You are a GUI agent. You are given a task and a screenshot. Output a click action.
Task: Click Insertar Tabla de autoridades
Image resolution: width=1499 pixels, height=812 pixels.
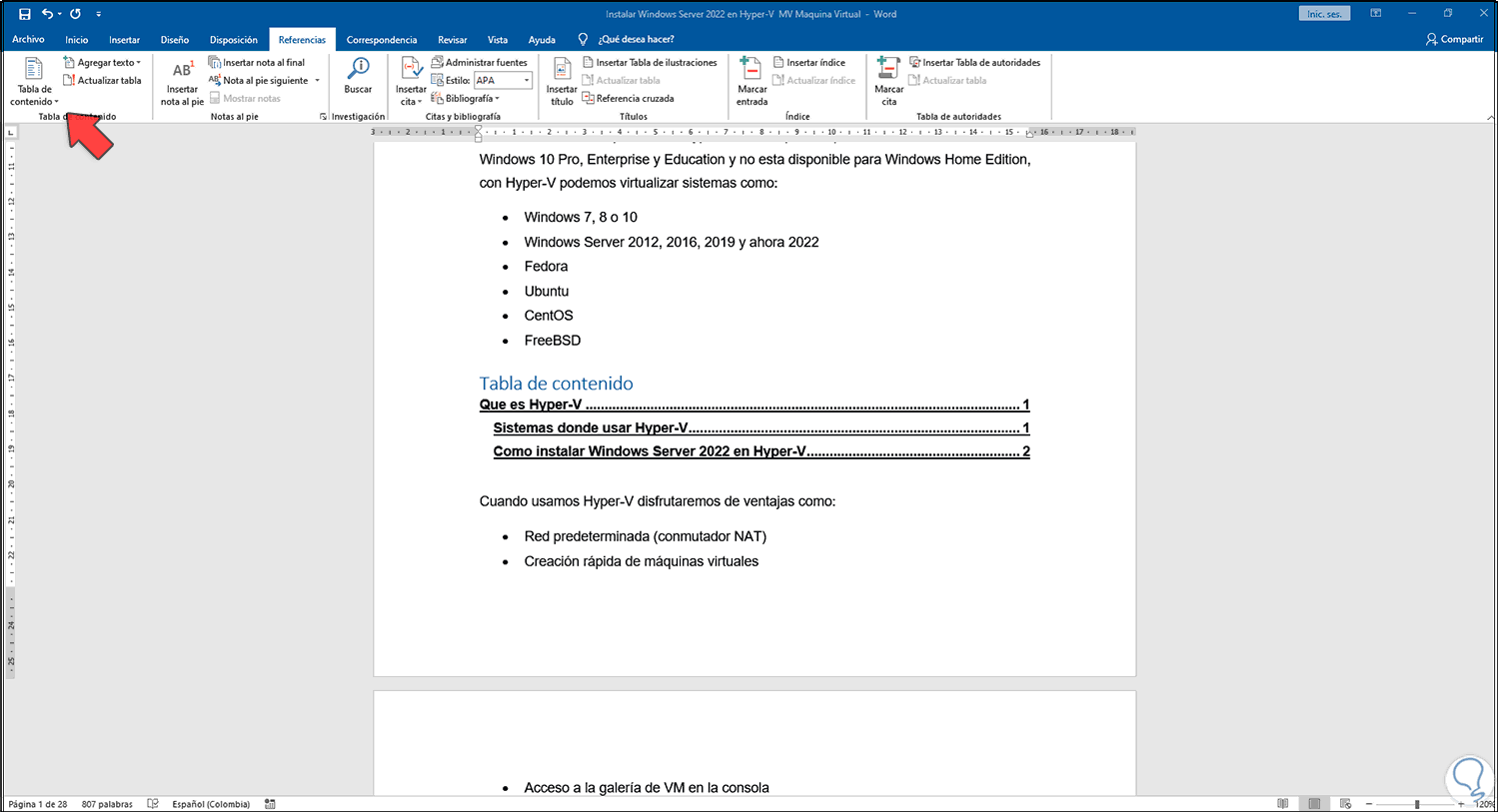[x=974, y=62]
